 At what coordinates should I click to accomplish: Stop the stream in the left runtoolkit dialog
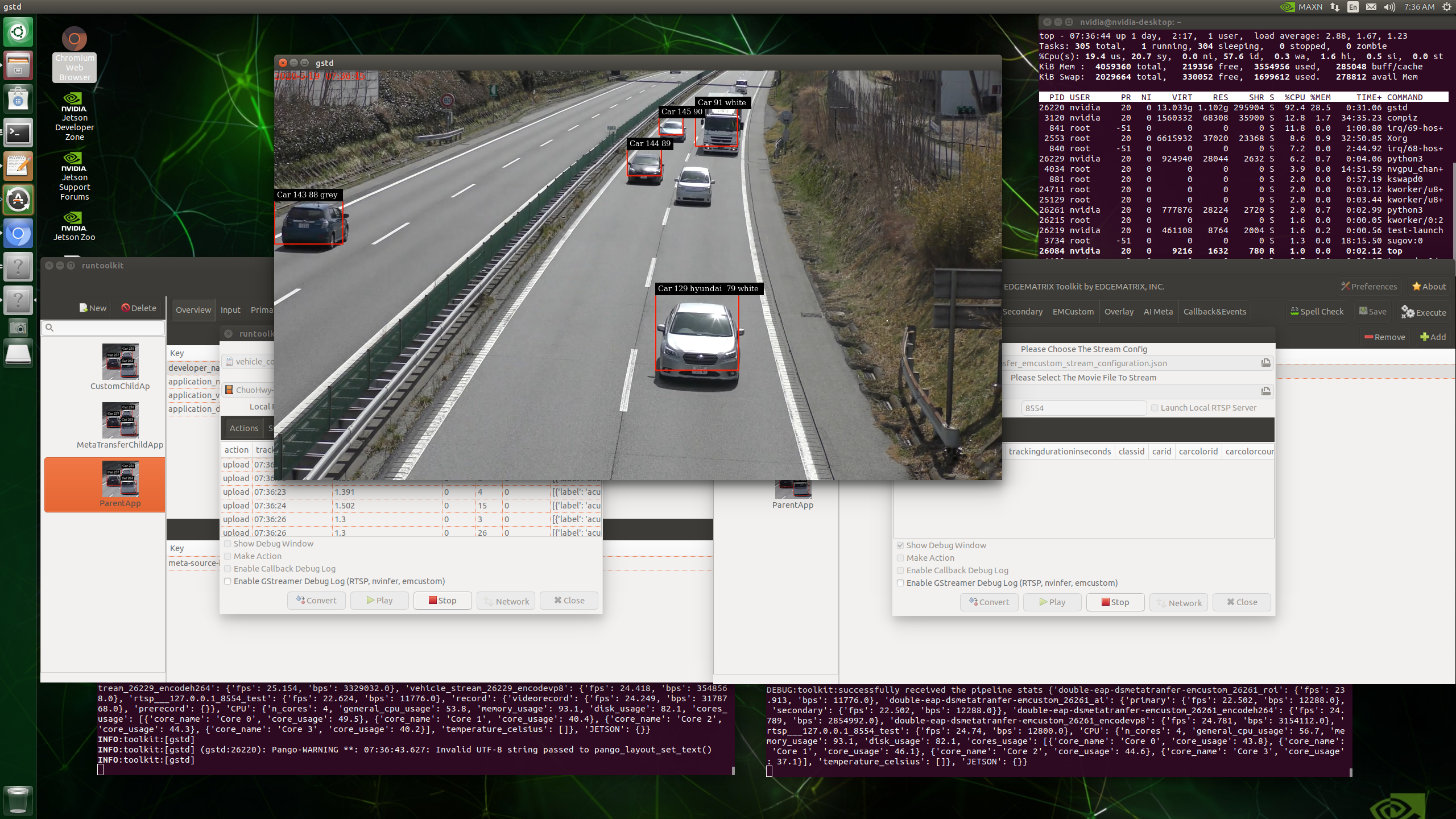coord(442,600)
